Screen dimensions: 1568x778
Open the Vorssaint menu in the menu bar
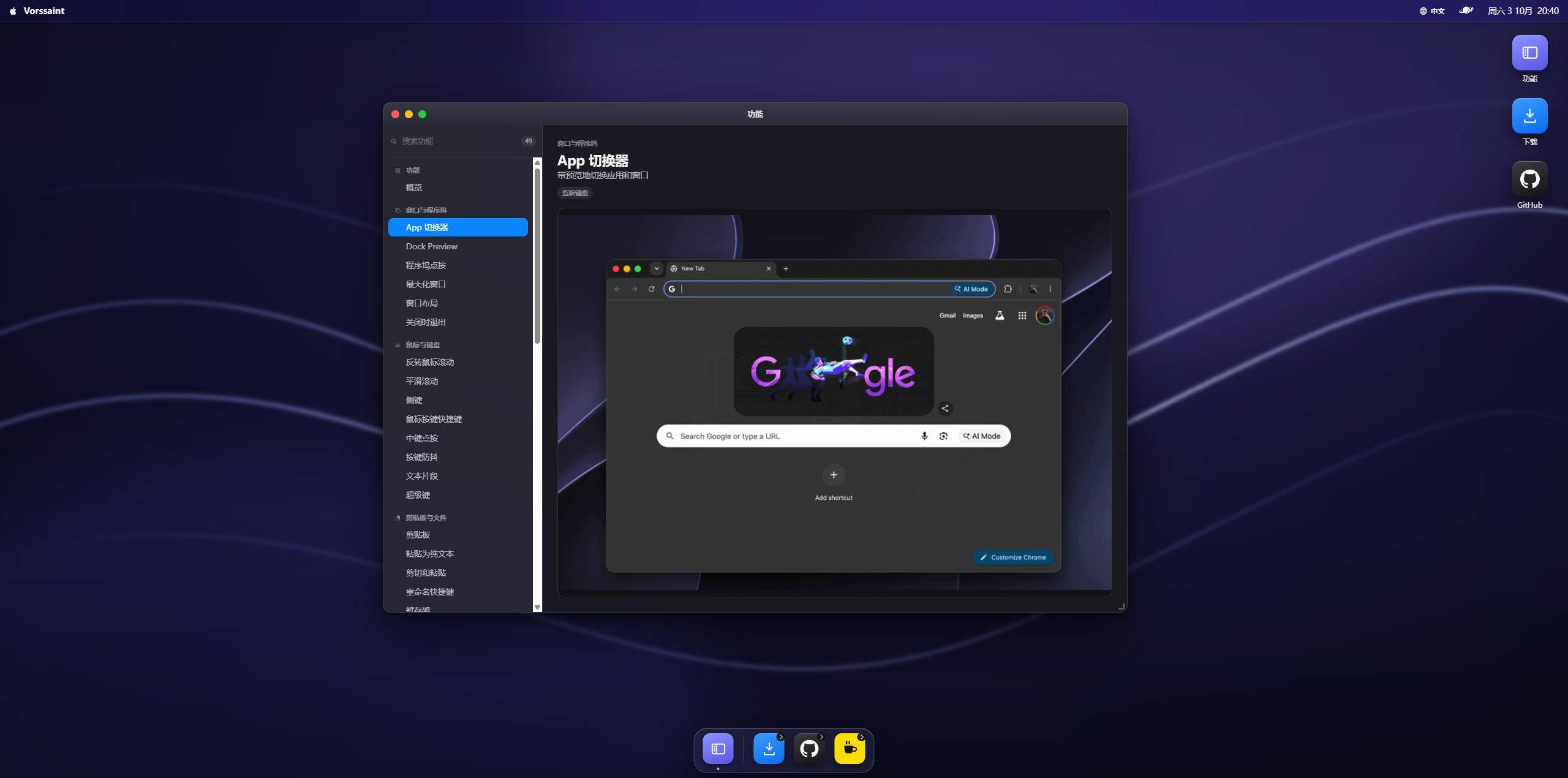tap(44, 11)
